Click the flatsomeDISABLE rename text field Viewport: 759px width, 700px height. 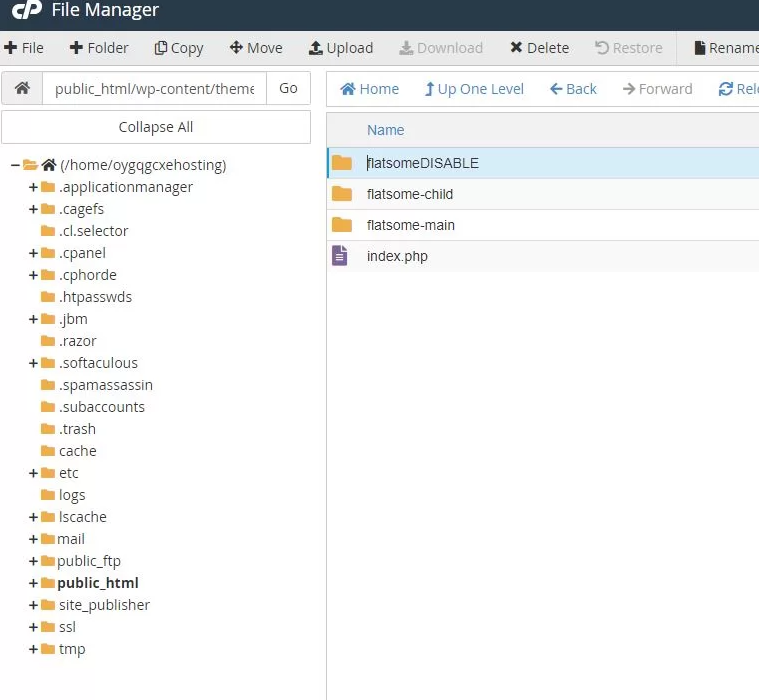pyautogui.click(x=423, y=163)
